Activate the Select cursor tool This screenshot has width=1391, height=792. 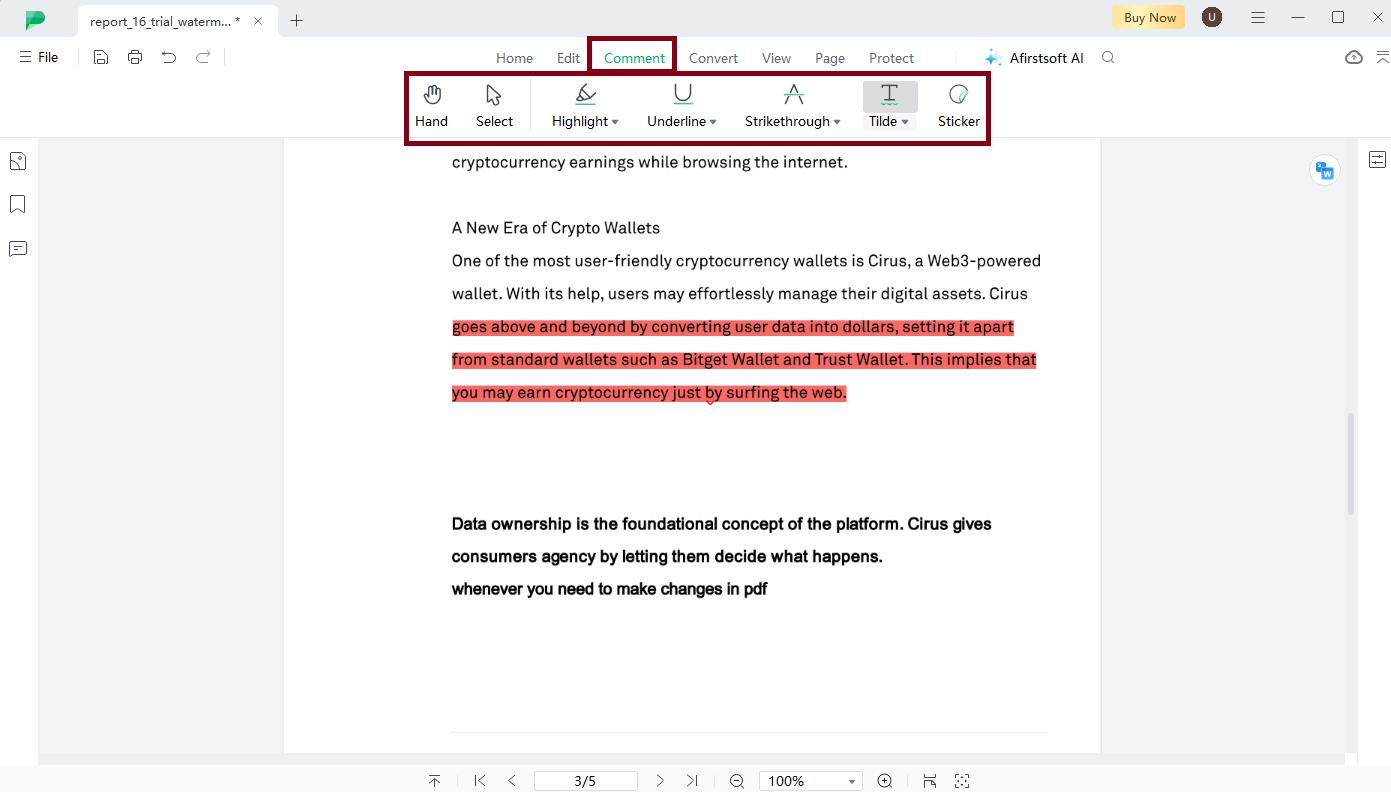click(x=494, y=106)
